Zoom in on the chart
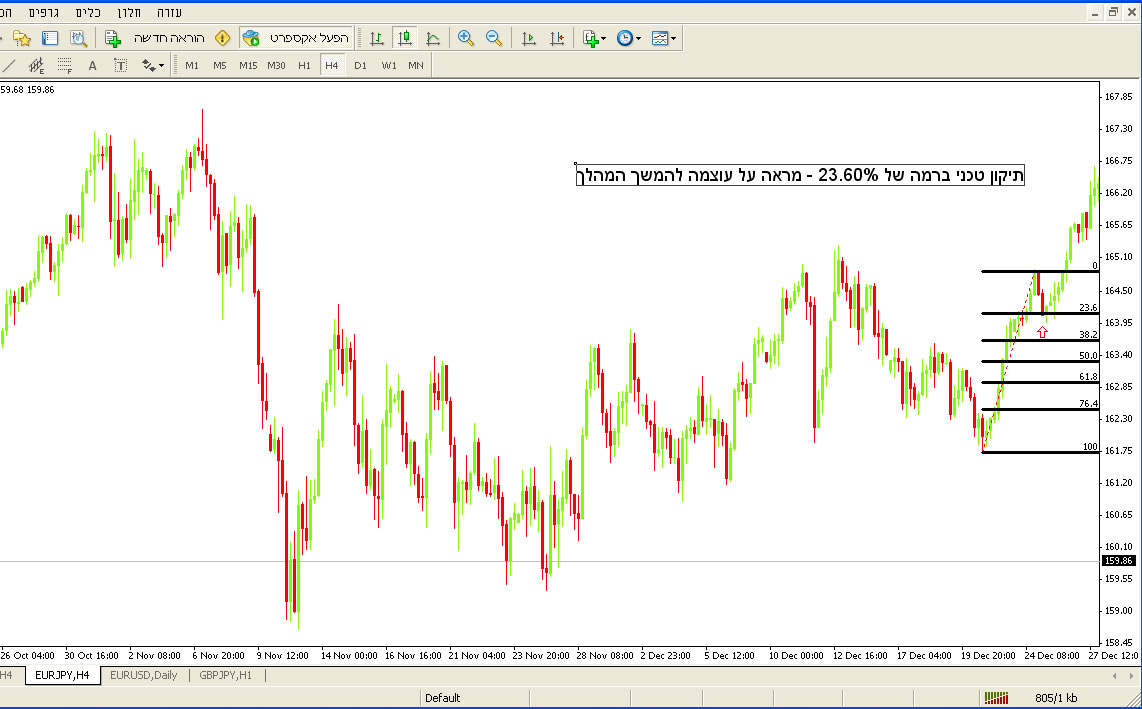Image resolution: width=1142 pixels, height=709 pixels. (x=466, y=38)
